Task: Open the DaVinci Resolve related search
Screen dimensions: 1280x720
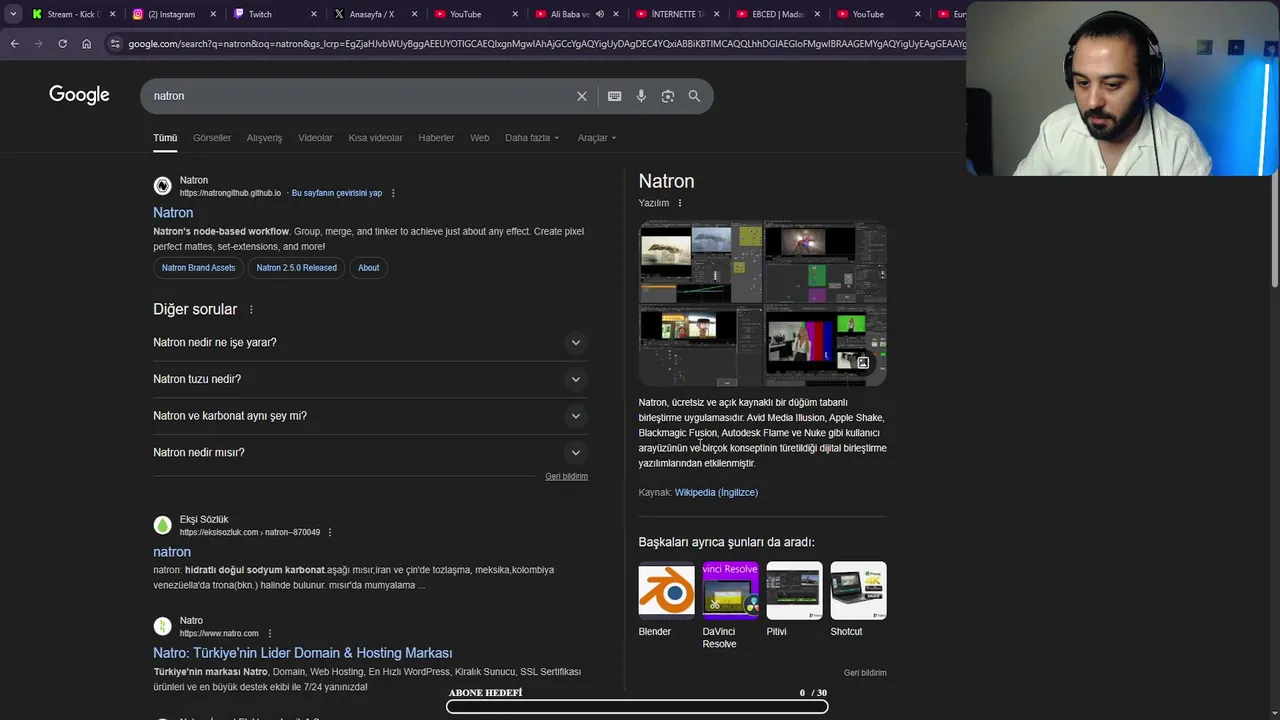Action: [730, 606]
